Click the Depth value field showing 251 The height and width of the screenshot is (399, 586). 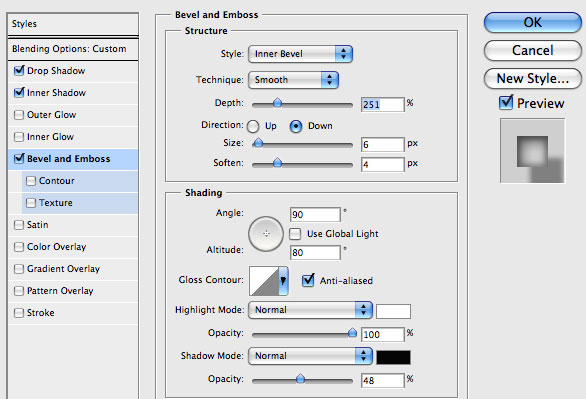point(383,105)
